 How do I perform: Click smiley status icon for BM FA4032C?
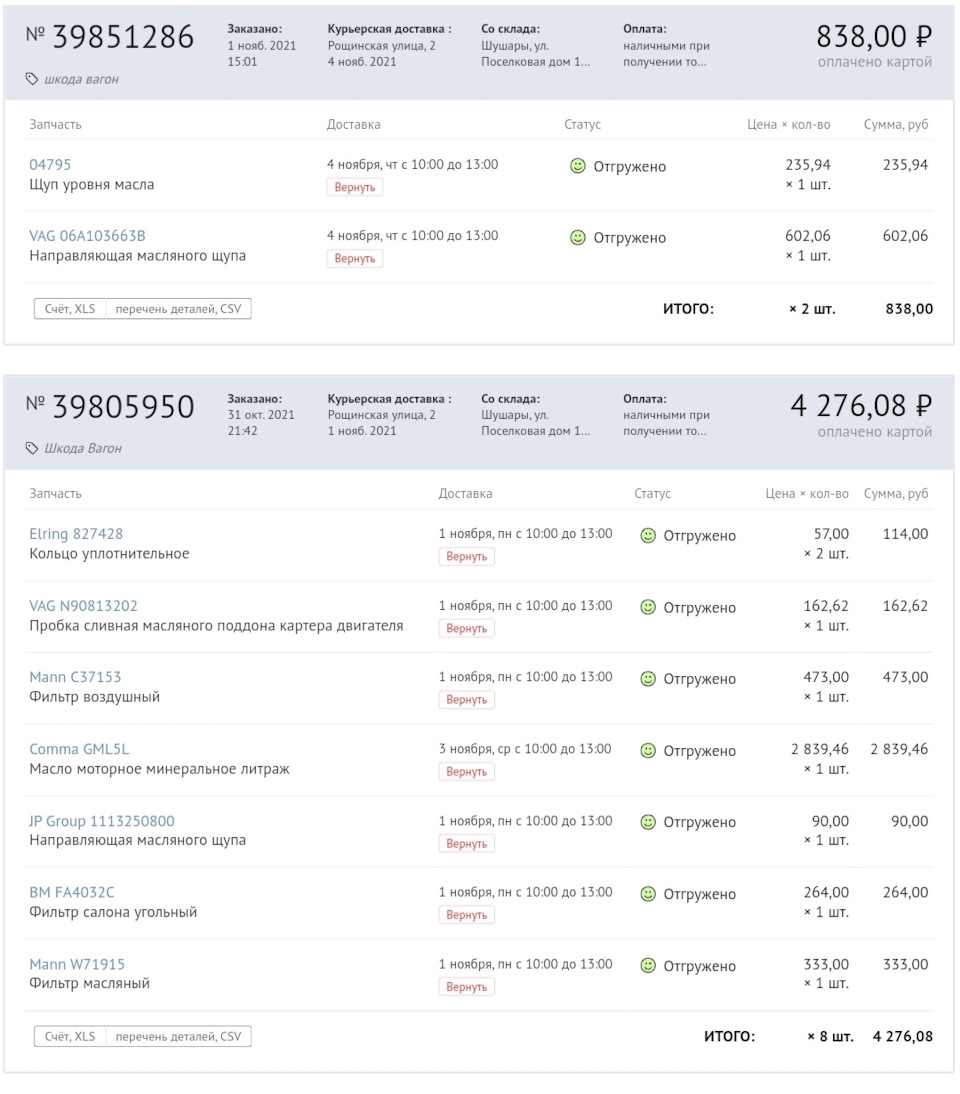(648, 894)
